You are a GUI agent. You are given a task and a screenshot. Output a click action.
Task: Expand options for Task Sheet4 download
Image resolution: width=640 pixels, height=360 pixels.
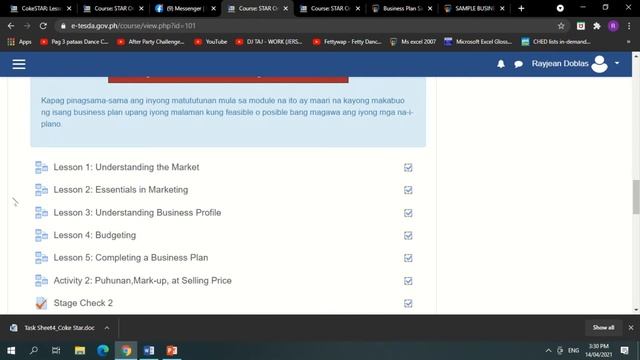click(107, 328)
